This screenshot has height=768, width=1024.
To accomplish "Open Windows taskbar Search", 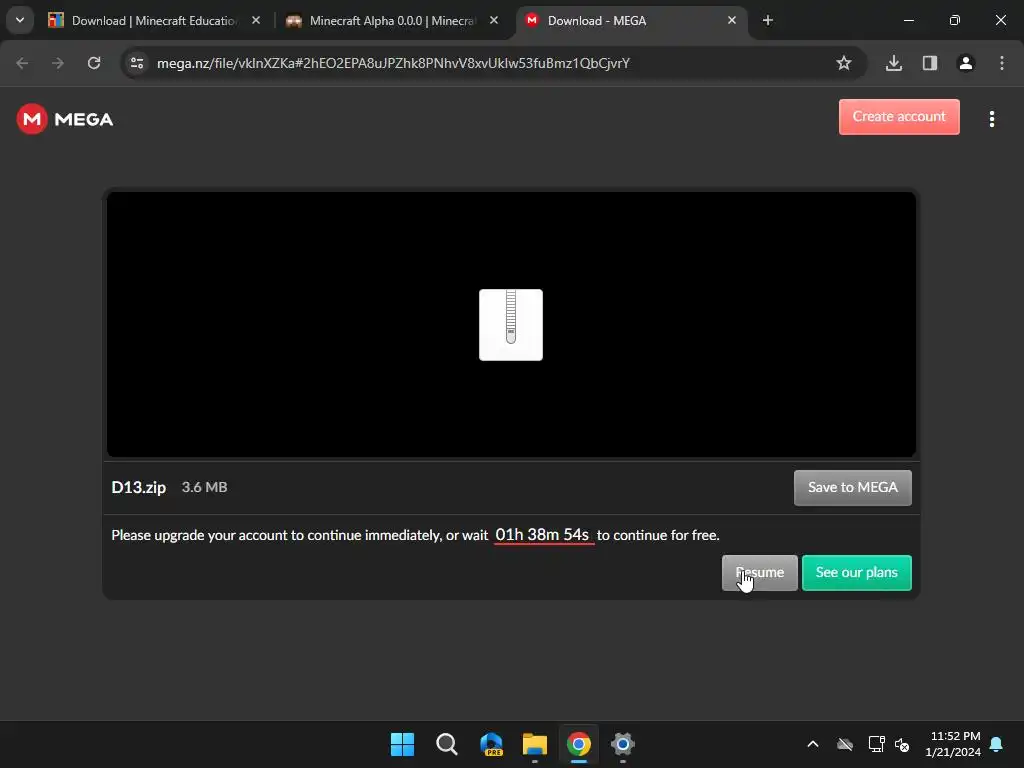I will 447,744.
